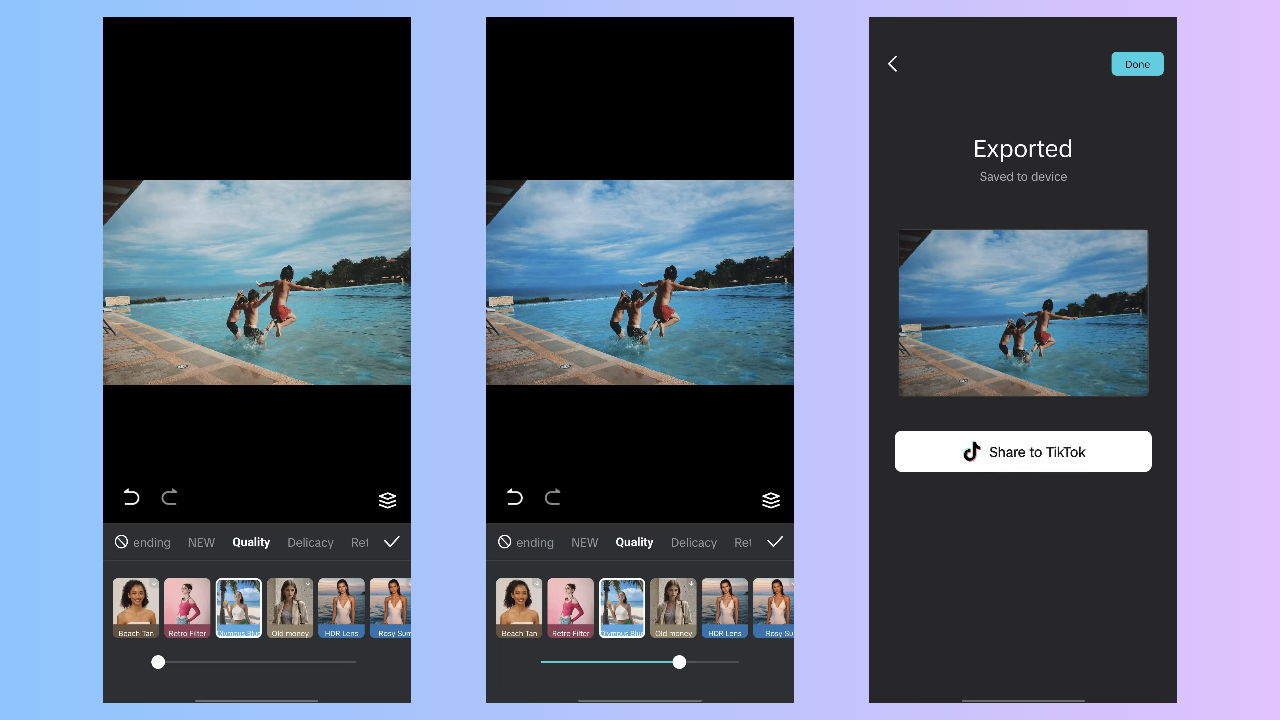The image size is (1280, 720).
Task: Click the Redo arrow next to Undo
Action: 169,497
